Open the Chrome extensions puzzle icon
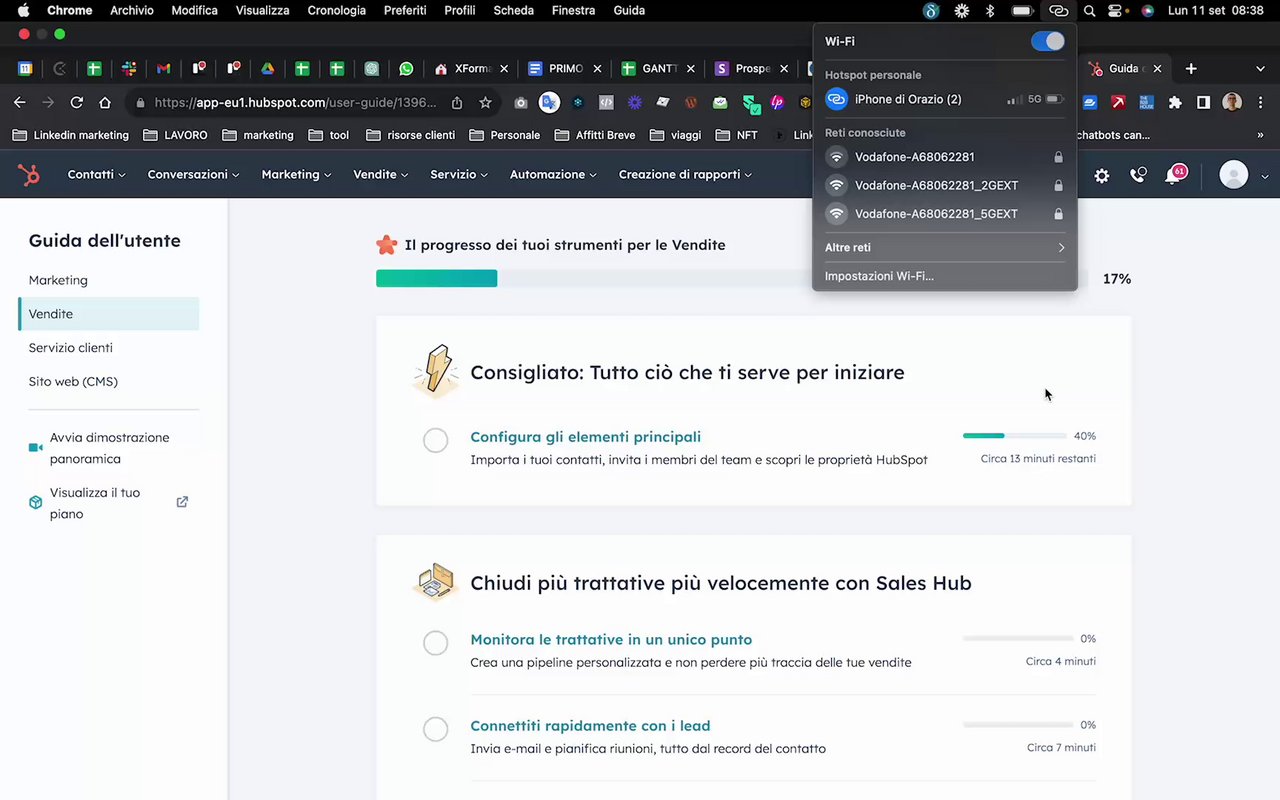 point(1175,102)
